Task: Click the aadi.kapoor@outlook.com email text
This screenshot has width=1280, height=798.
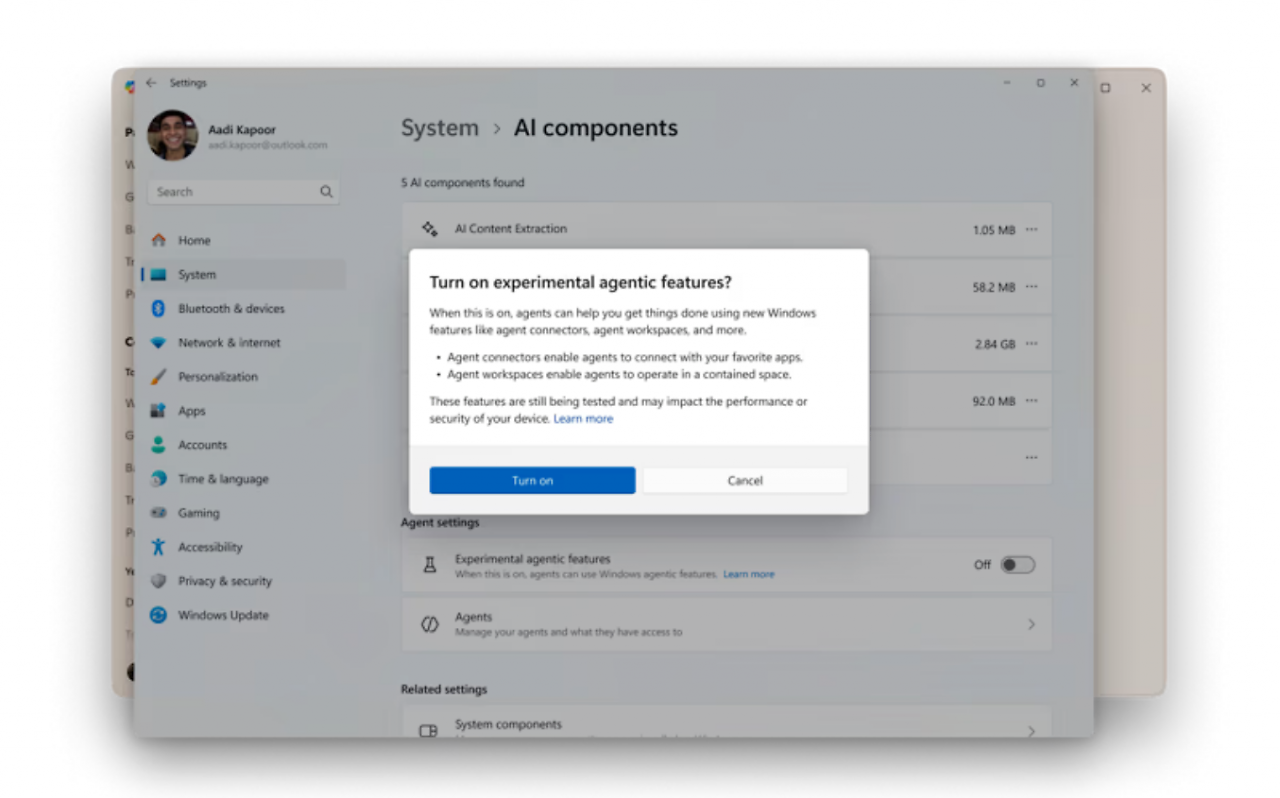Action: (x=268, y=145)
